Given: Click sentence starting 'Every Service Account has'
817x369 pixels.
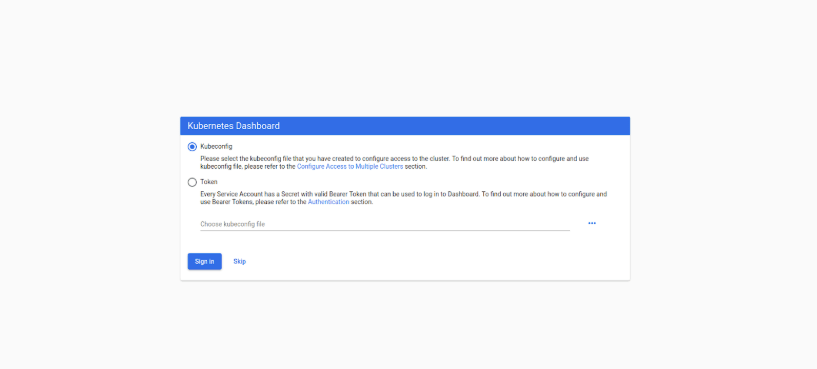Looking at the screenshot, I should coord(403,194).
